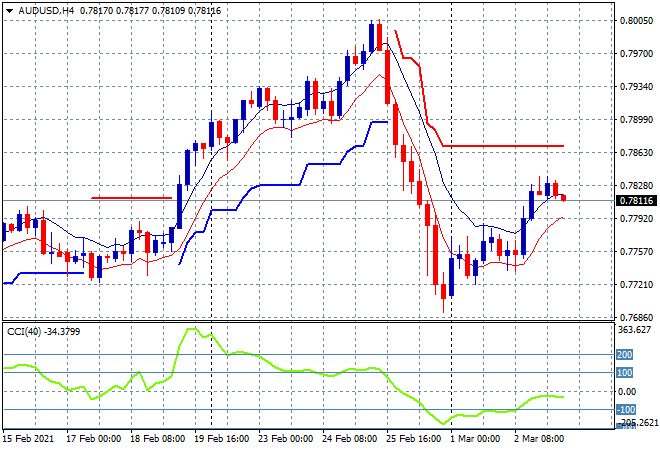Select the 0.77210 price axis label
Screen dimensions: 660x450
(x=636, y=285)
